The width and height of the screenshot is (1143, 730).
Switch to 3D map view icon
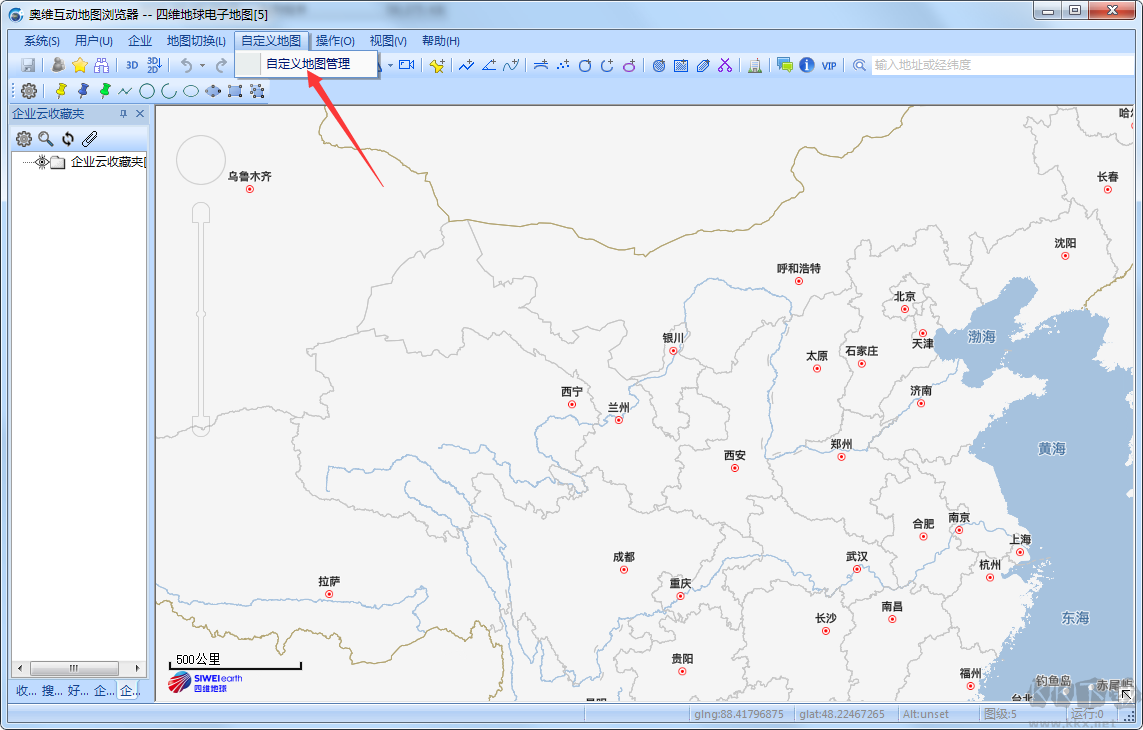click(132, 65)
